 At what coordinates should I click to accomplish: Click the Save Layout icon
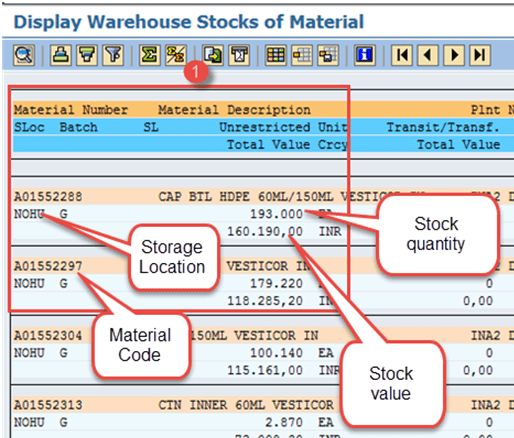point(328,55)
